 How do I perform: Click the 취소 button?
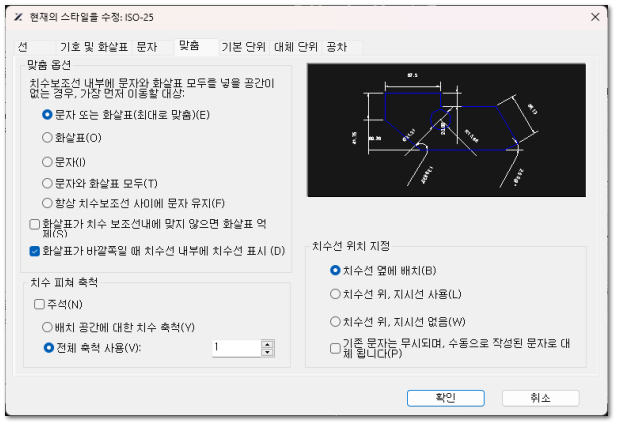[x=540, y=398]
